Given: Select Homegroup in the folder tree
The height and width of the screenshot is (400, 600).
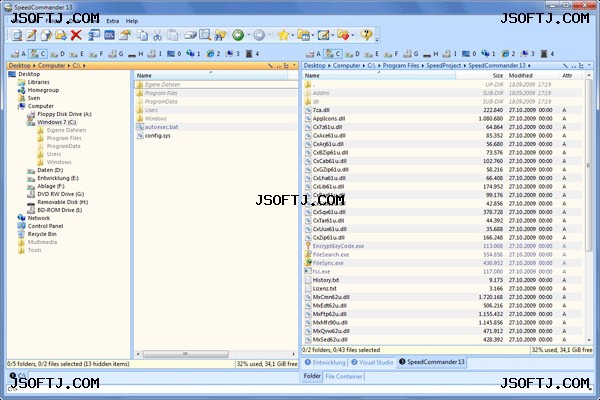Looking at the screenshot, I should [x=43, y=90].
